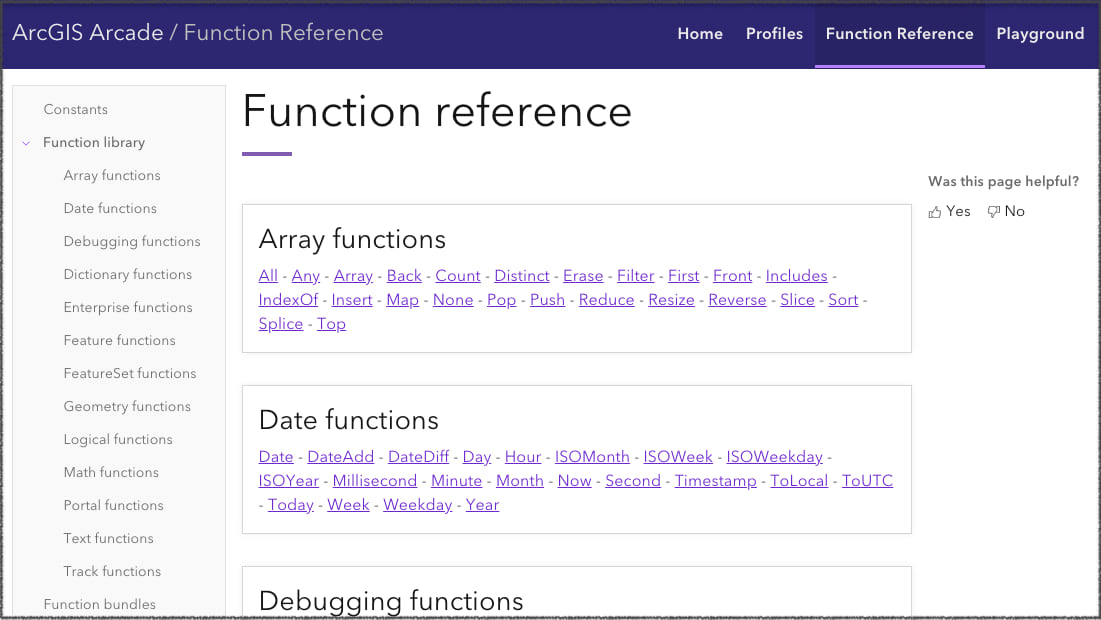Open the ToUTC function link

867,481
